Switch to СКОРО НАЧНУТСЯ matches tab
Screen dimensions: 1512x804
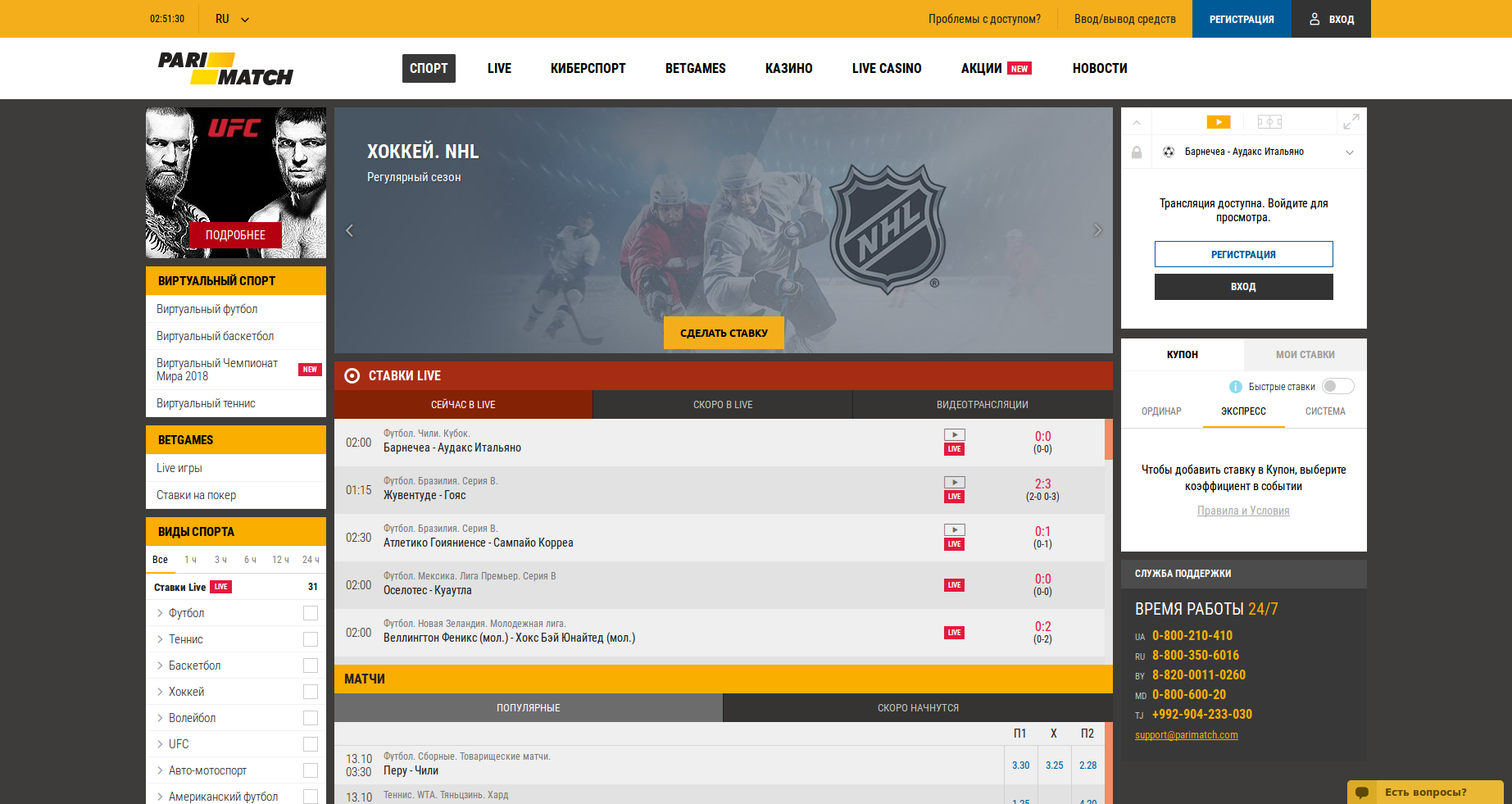click(x=918, y=708)
